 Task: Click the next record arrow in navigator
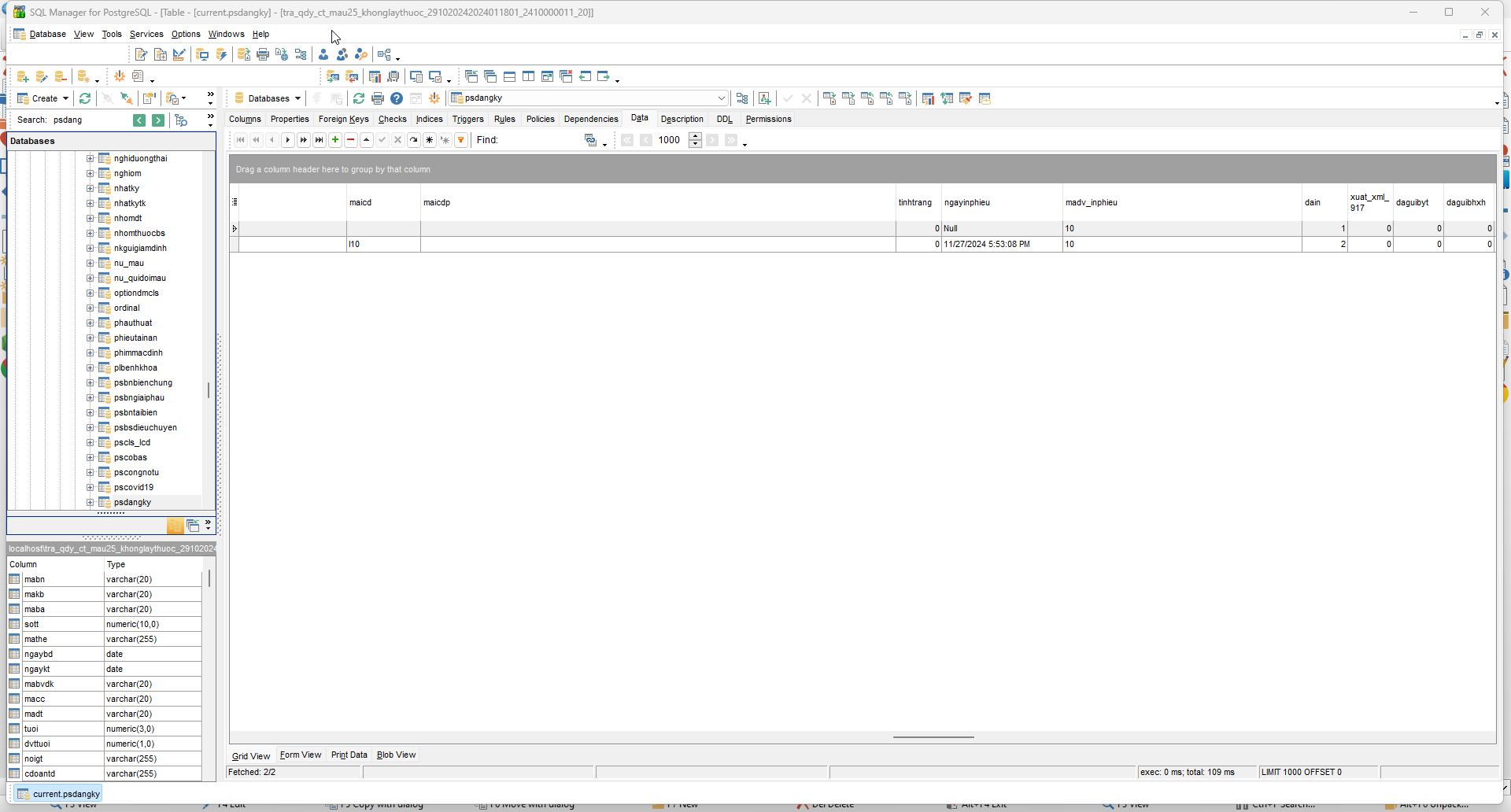click(x=288, y=140)
